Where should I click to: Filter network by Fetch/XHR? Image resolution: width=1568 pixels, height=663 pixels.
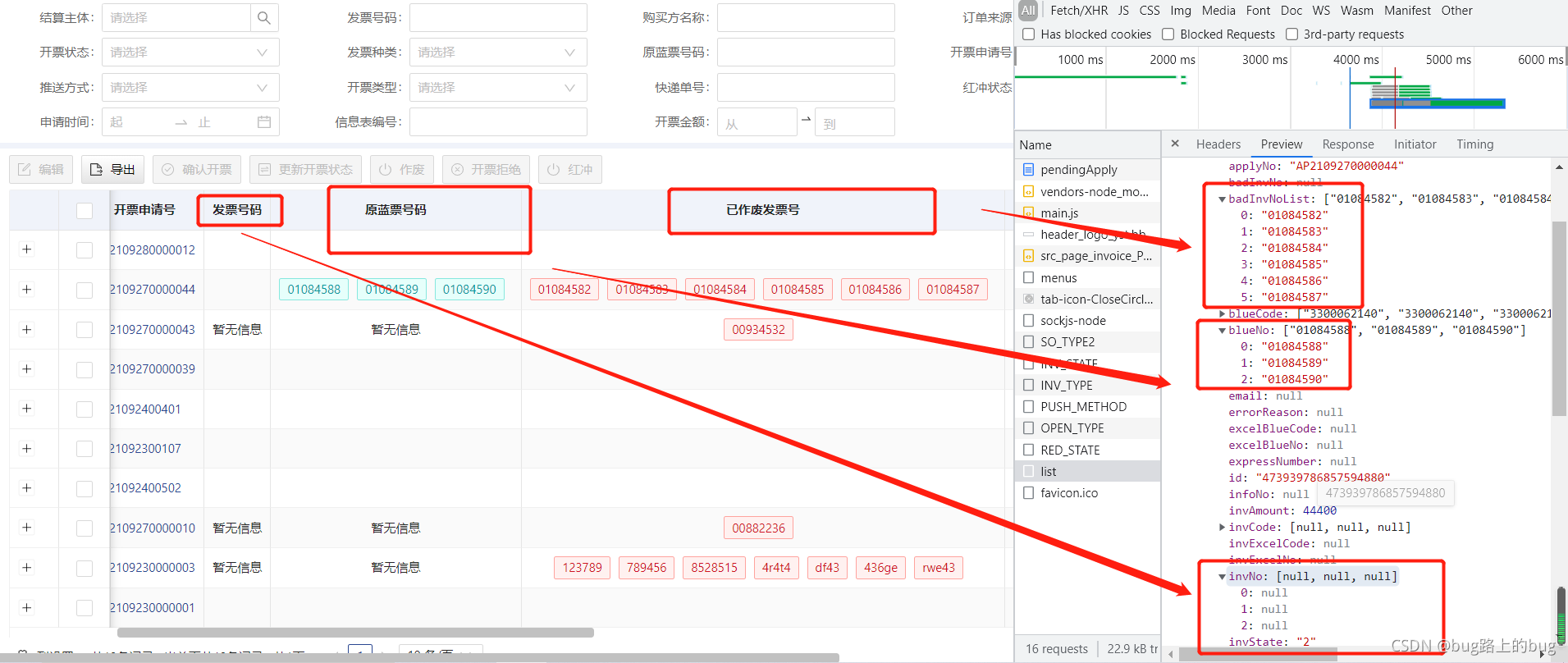click(x=1079, y=11)
